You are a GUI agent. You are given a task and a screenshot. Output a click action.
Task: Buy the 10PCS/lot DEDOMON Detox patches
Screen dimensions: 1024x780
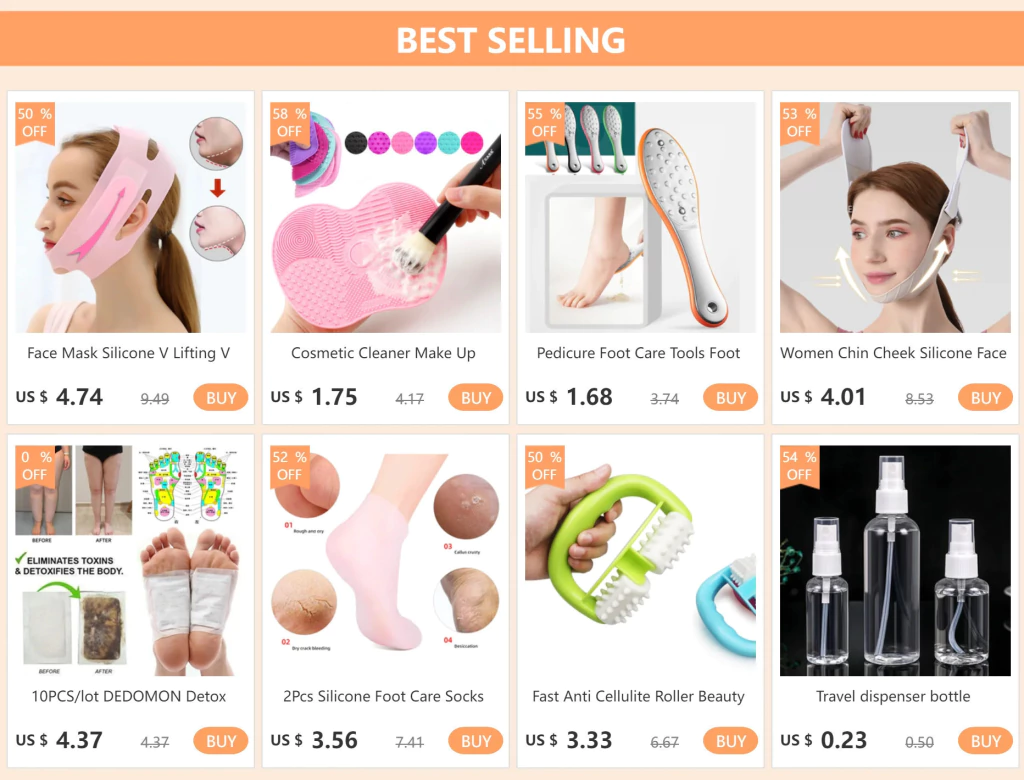pyautogui.click(x=221, y=741)
